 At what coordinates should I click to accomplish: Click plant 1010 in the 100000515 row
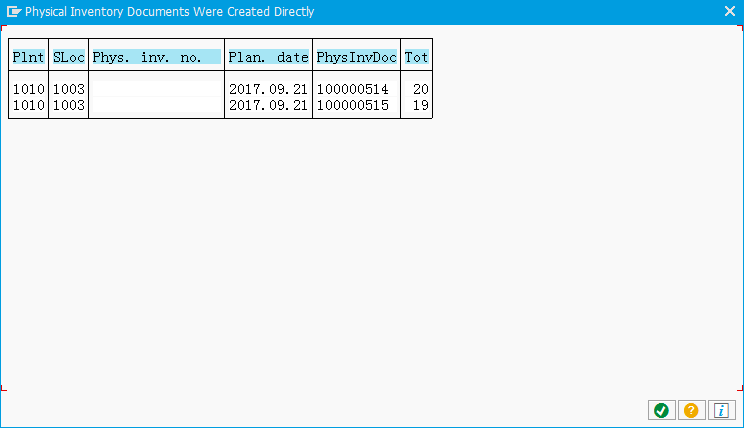28,105
